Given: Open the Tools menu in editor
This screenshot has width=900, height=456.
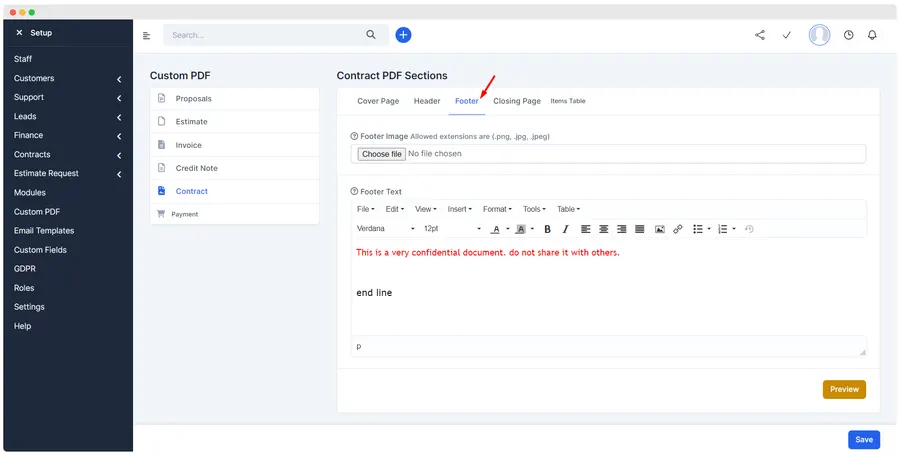Looking at the screenshot, I should click(534, 209).
